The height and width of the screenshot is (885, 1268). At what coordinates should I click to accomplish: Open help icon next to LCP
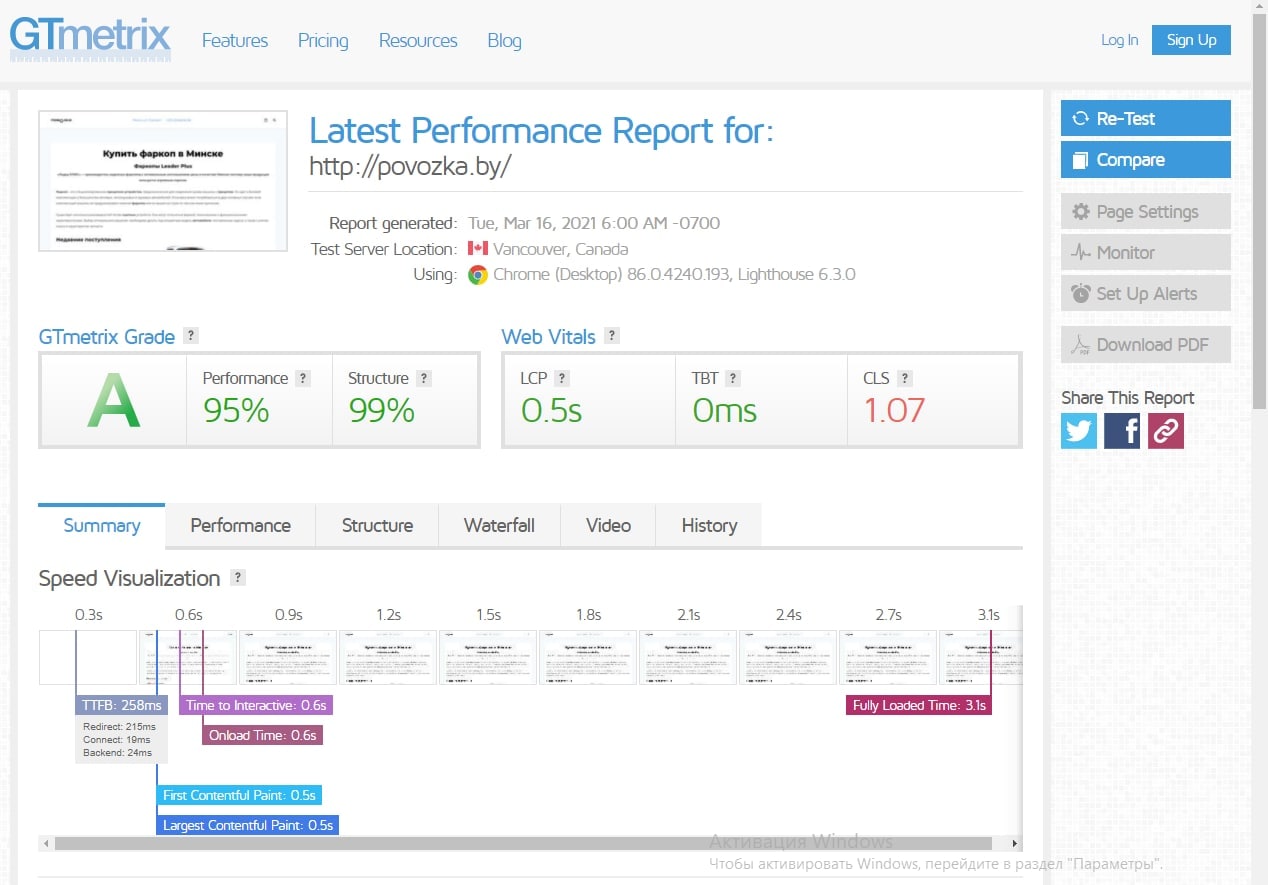pyautogui.click(x=562, y=378)
